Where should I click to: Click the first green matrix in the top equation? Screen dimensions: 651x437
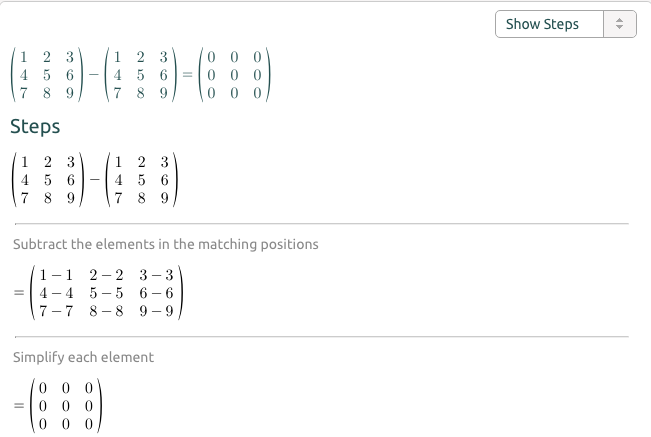click(47, 75)
